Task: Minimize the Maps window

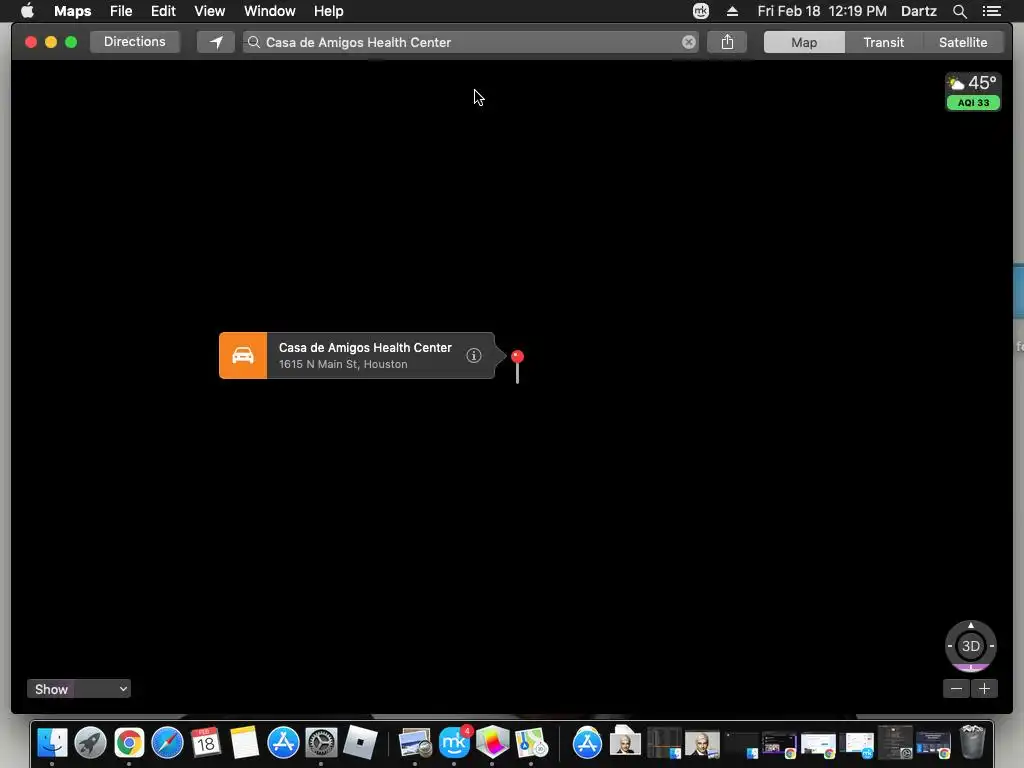Action: (51, 42)
